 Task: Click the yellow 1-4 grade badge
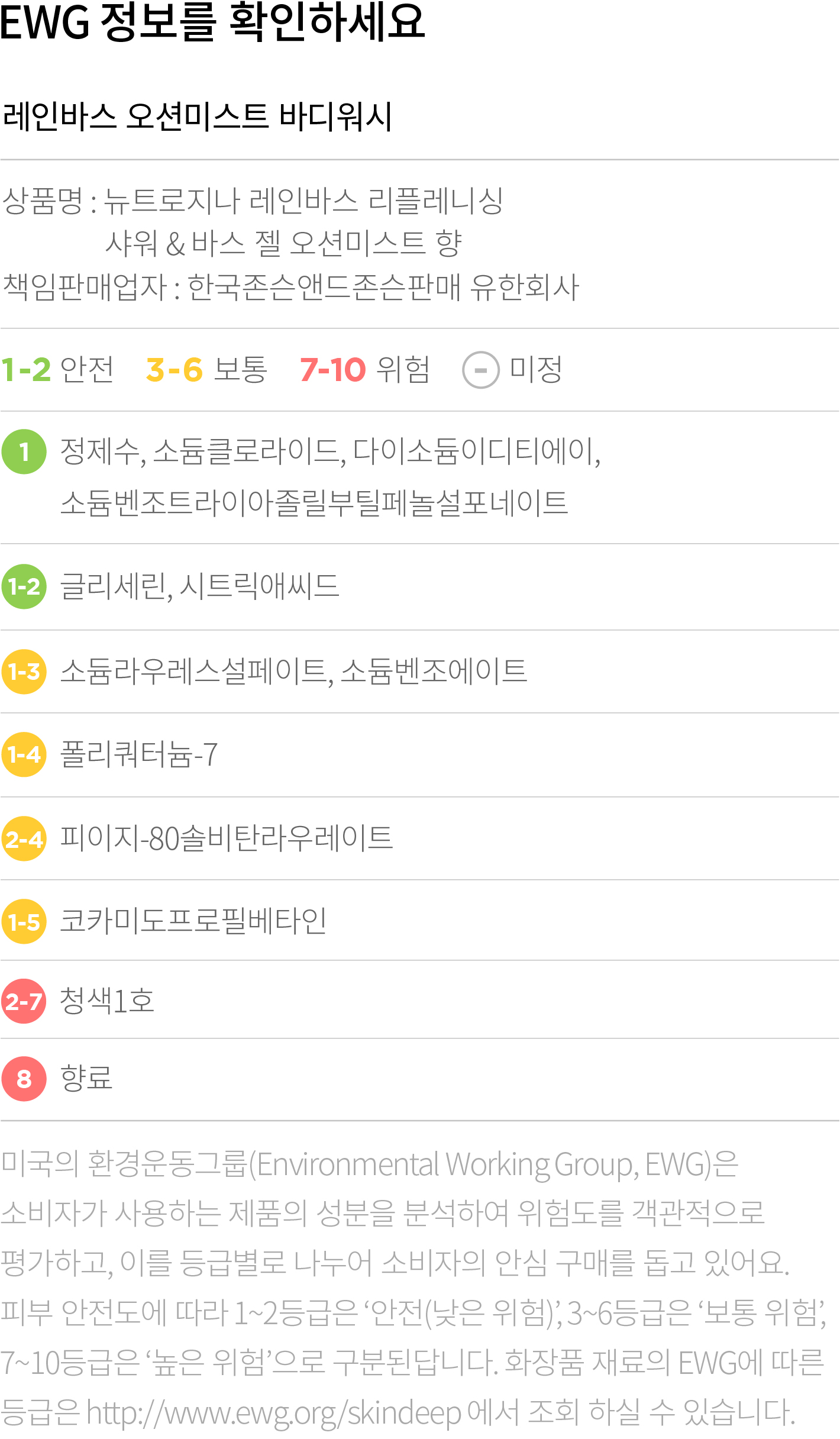[x=24, y=754]
